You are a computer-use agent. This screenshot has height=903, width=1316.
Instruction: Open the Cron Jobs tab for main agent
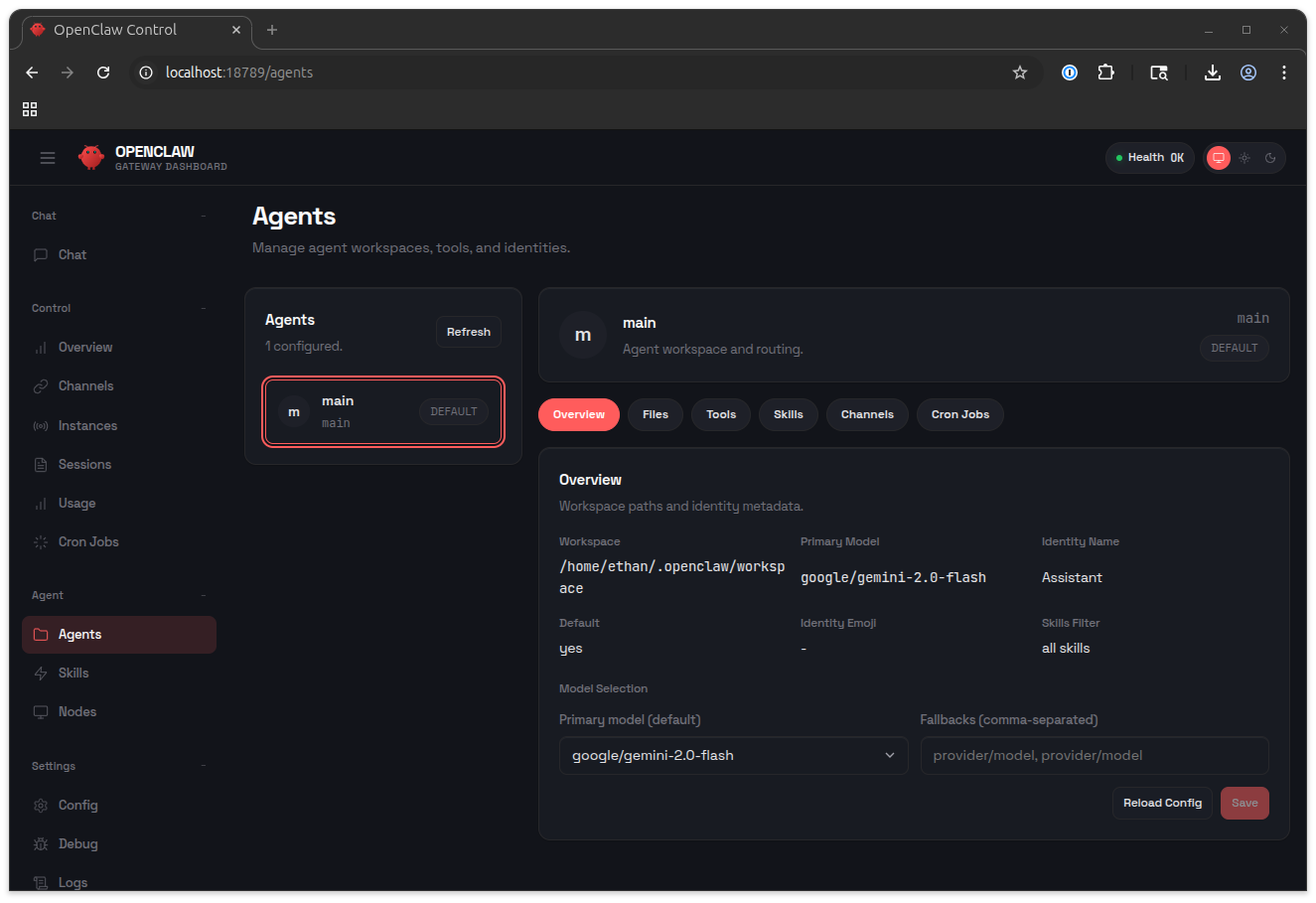pos(959,414)
